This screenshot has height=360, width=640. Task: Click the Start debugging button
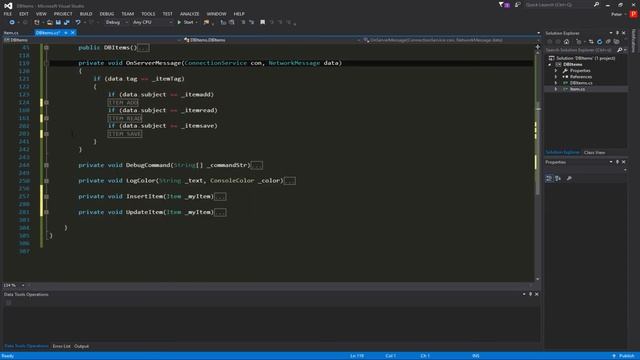(x=185, y=22)
